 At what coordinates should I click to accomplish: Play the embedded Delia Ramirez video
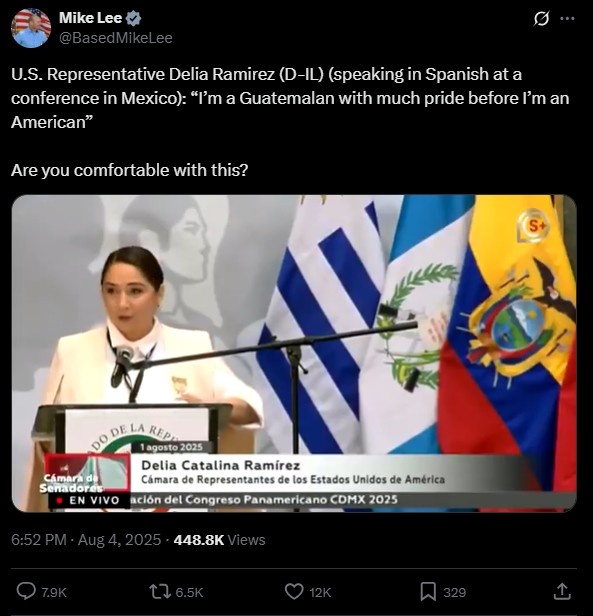click(294, 353)
